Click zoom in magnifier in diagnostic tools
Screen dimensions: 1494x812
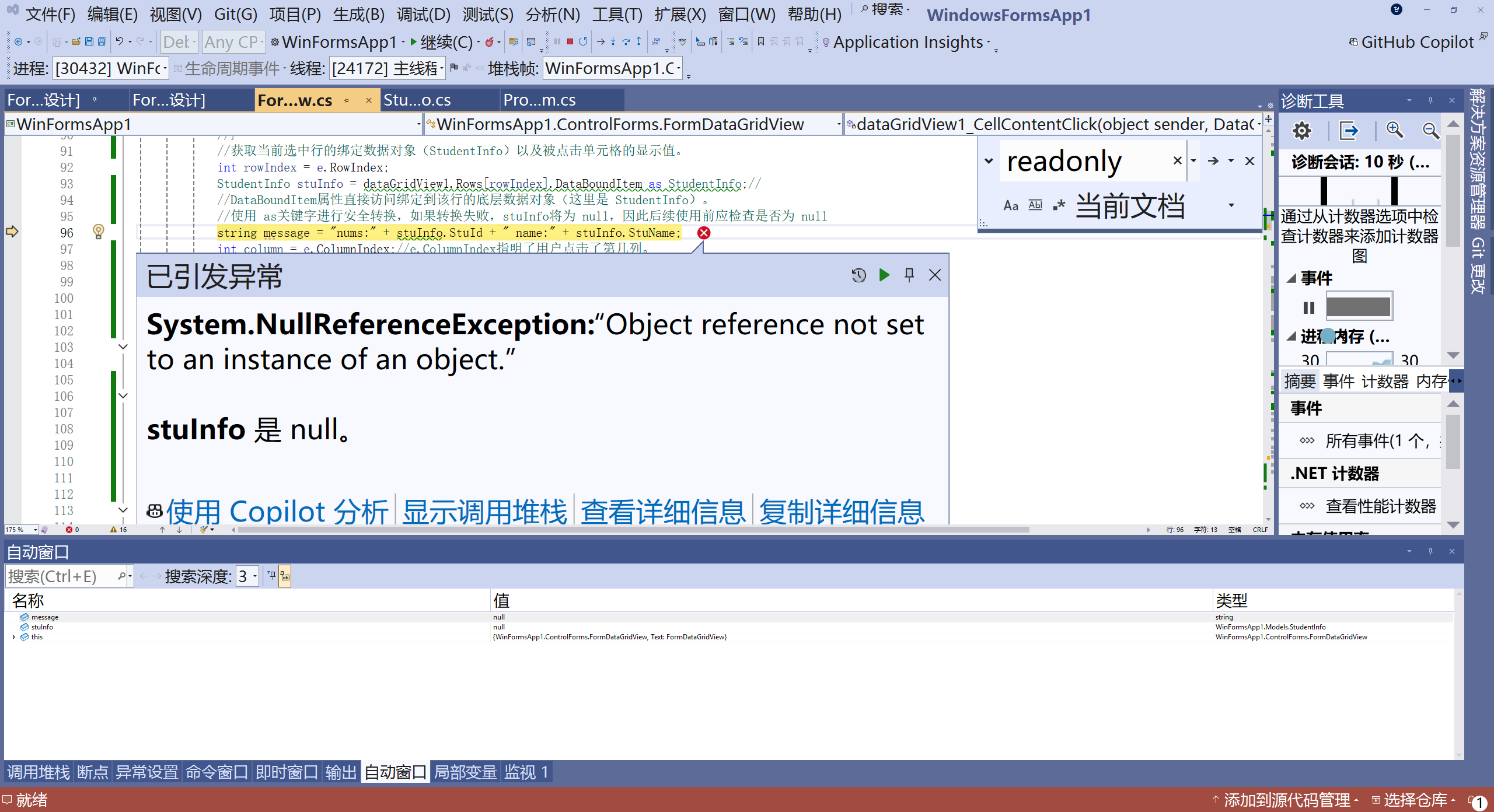(1395, 130)
